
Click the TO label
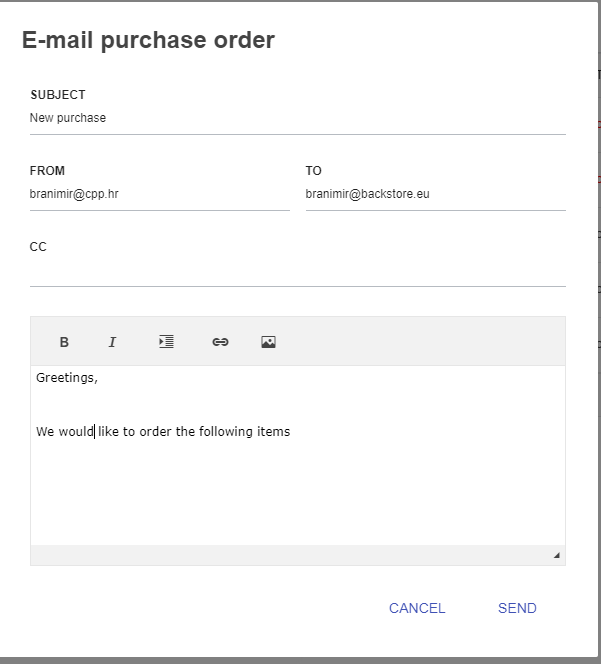pos(313,171)
